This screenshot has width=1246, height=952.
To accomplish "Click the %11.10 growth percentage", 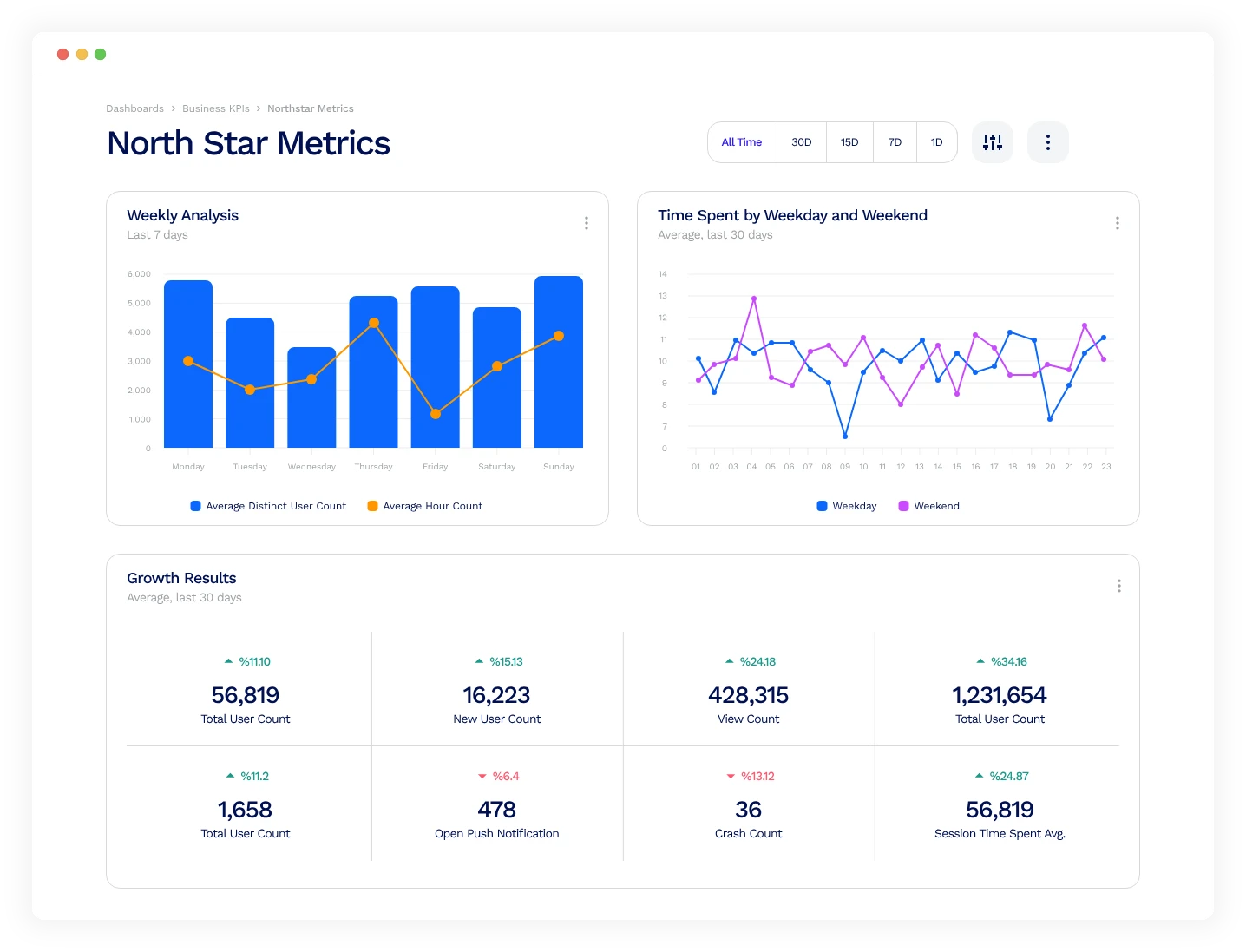I will pyautogui.click(x=255, y=661).
